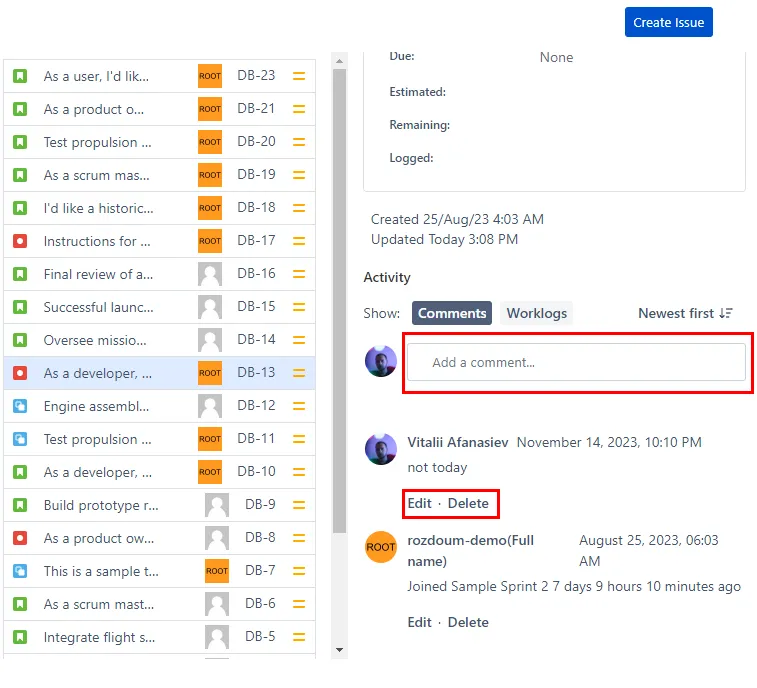Open issue 'I'd like a historic...'
The height and width of the screenshot is (688, 757).
pos(98,208)
